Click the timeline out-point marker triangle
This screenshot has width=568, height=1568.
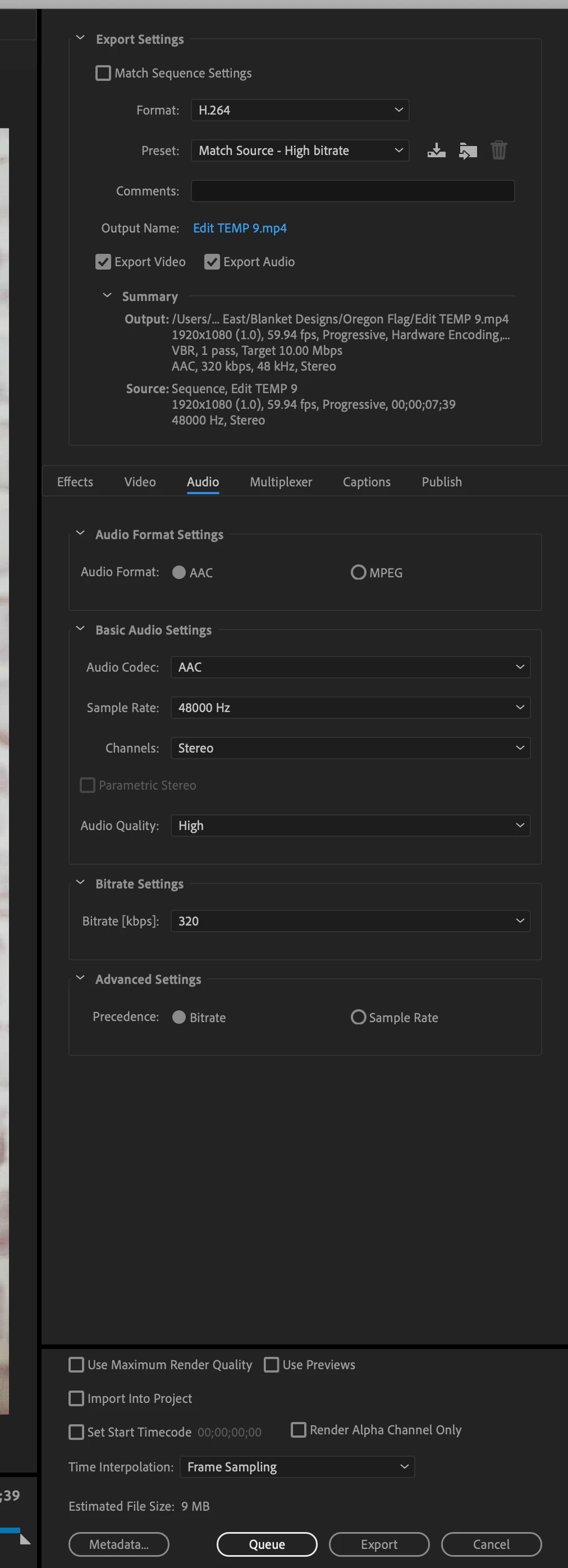(25, 1539)
